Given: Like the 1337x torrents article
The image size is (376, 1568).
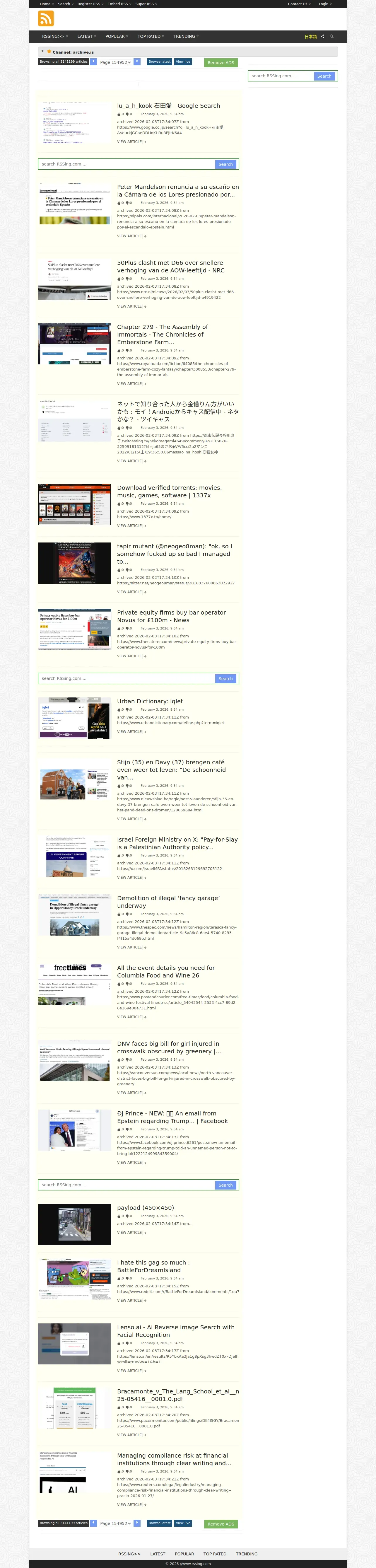Looking at the screenshot, I should click(x=119, y=504).
